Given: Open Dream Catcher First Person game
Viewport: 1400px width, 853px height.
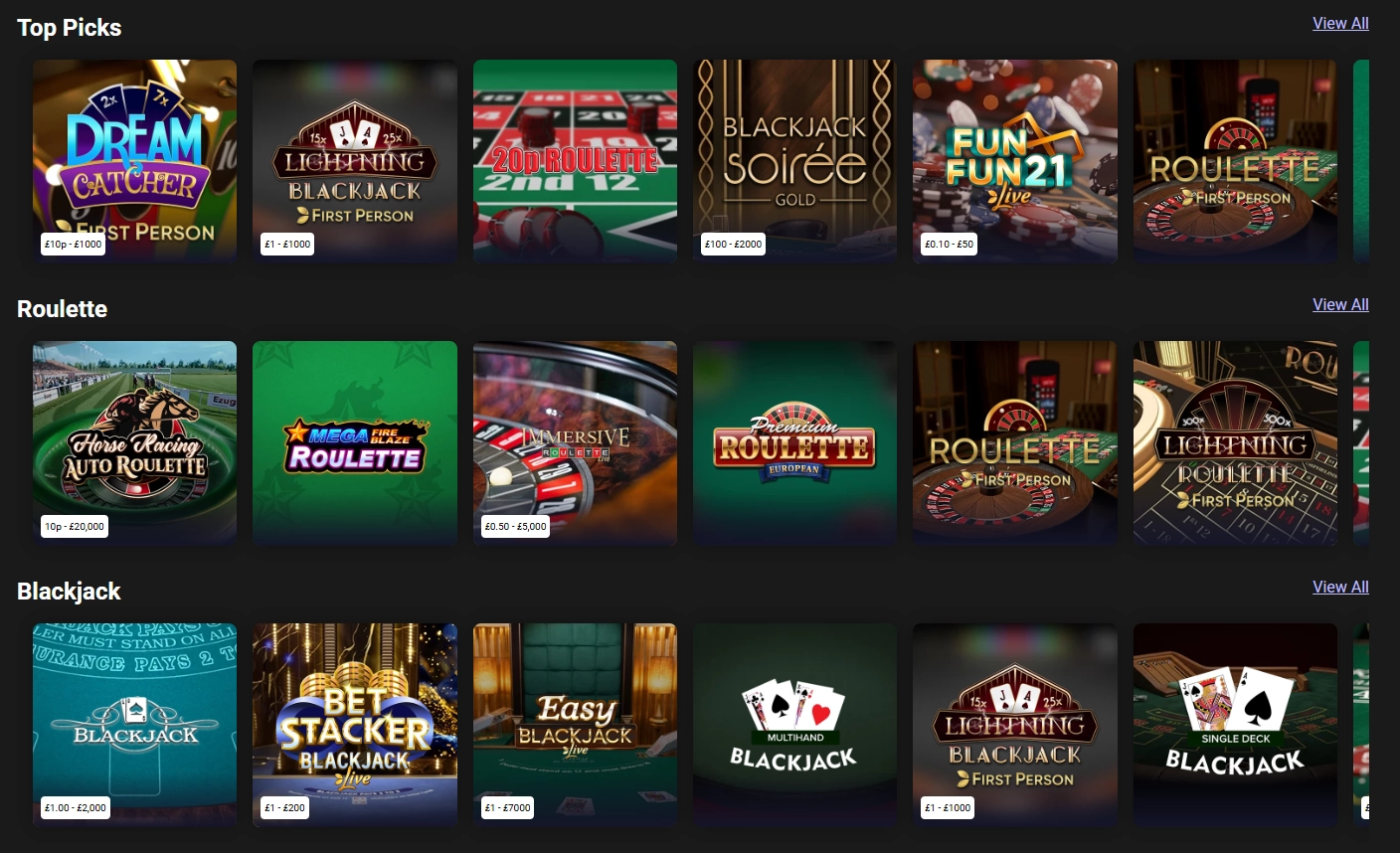Looking at the screenshot, I should click(x=135, y=162).
